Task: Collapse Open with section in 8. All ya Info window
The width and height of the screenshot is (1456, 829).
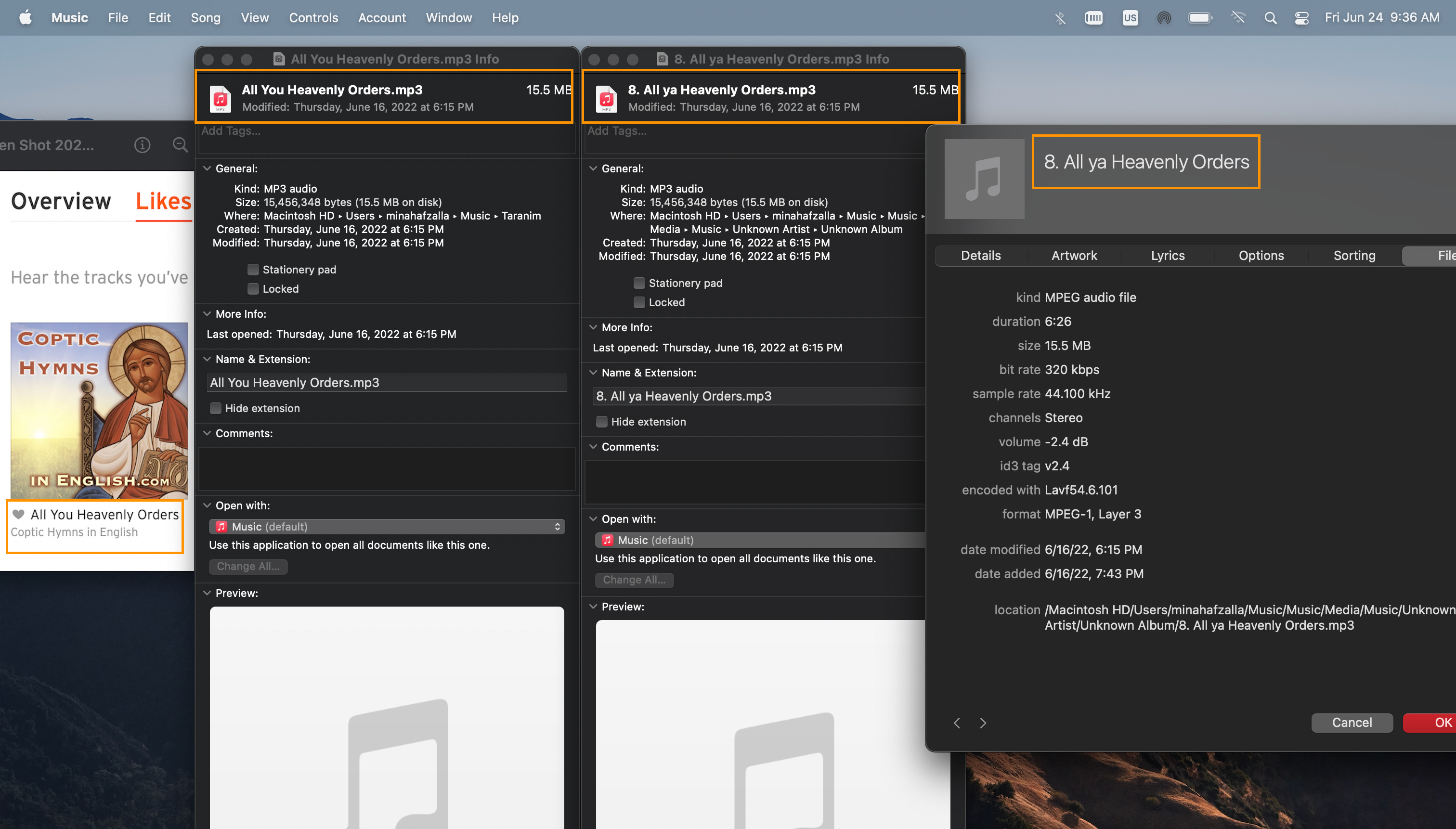Action: coord(593,519)
